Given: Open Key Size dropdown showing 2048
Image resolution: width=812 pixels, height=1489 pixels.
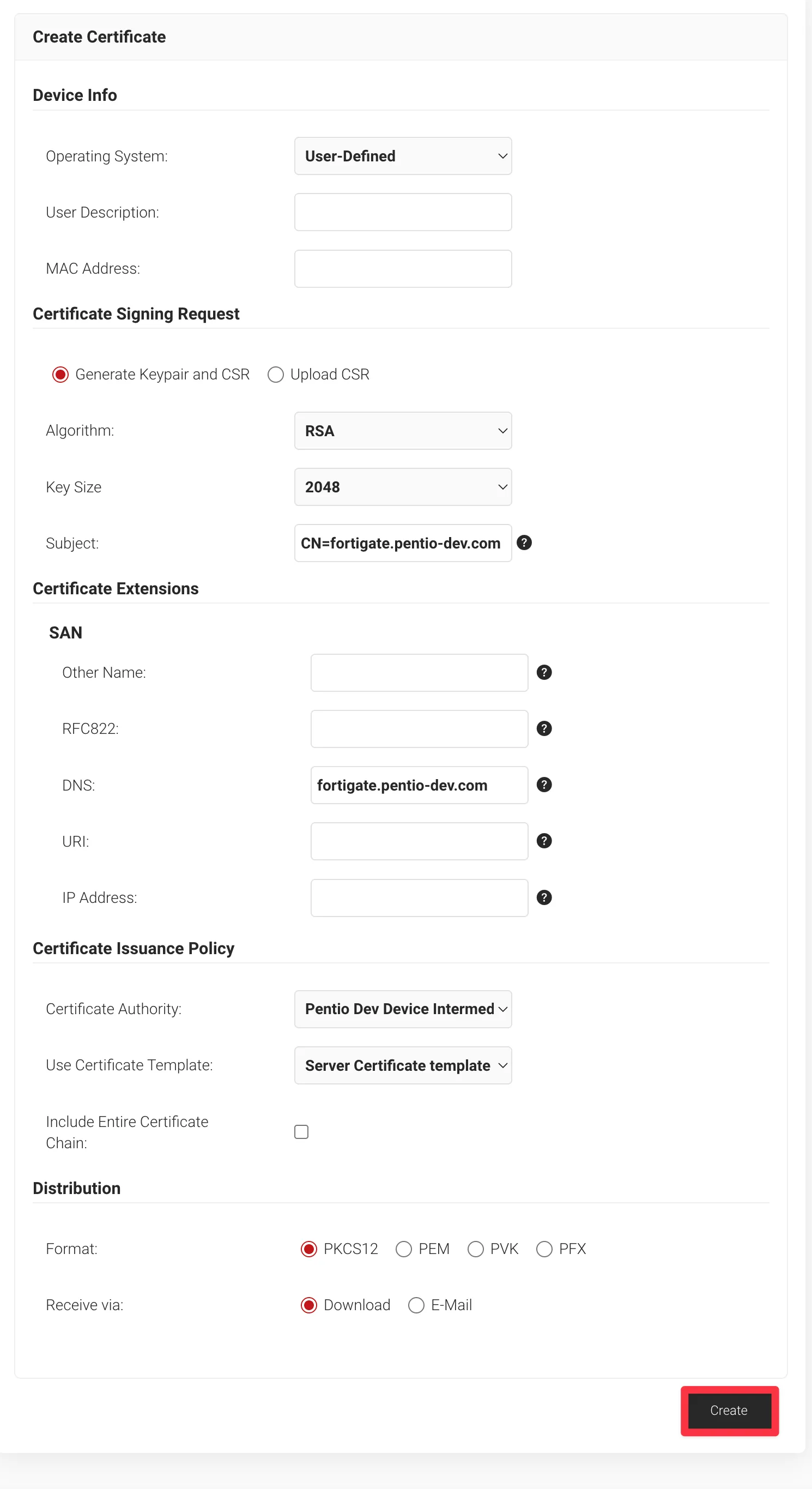Looking at the screenshot, I should tap(403, 487).
